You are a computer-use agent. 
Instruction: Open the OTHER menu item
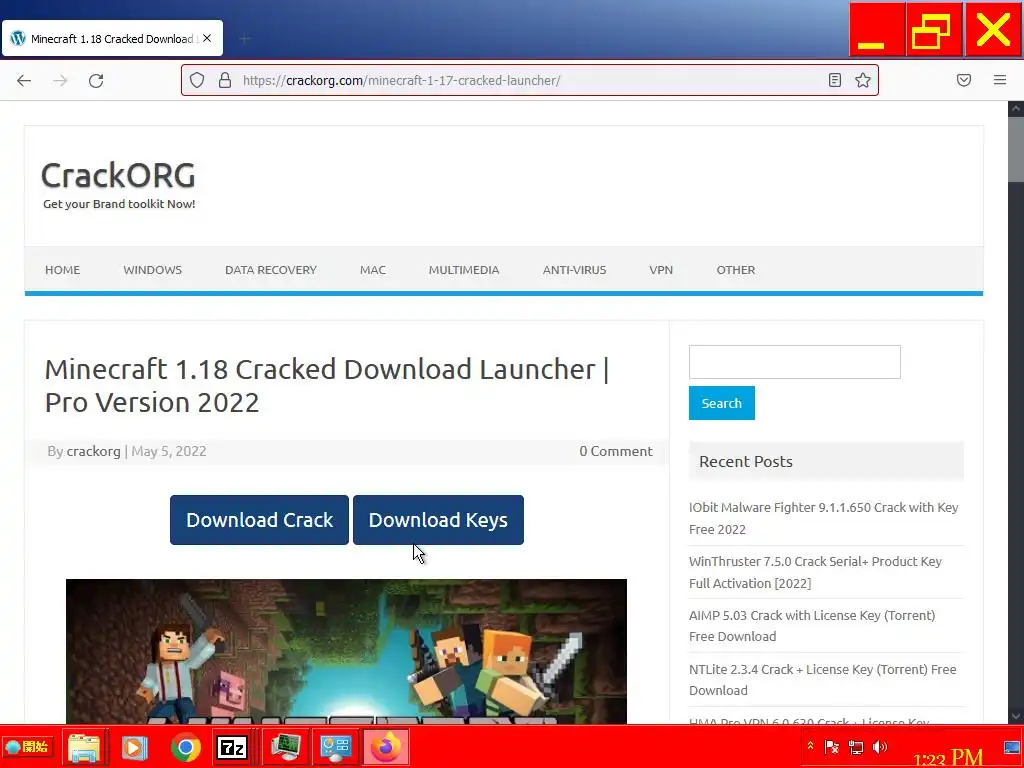click(x=736, y=270)
